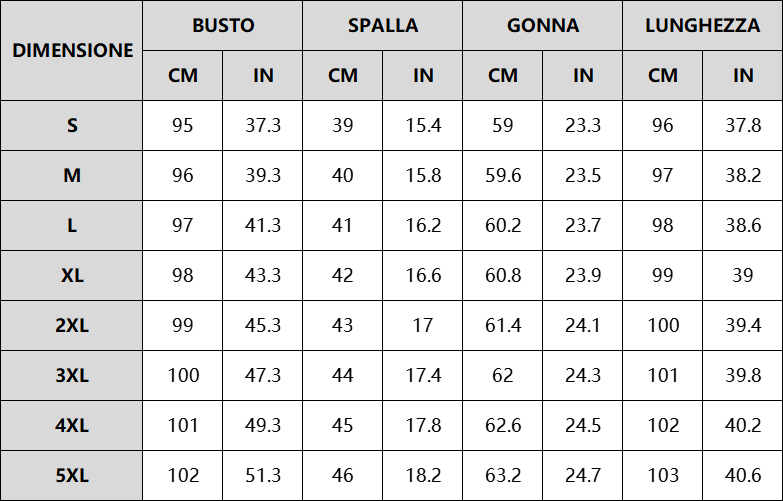
Task: Click the 2XL size row label
Action: pyautogui.click(x=72, y=325)
